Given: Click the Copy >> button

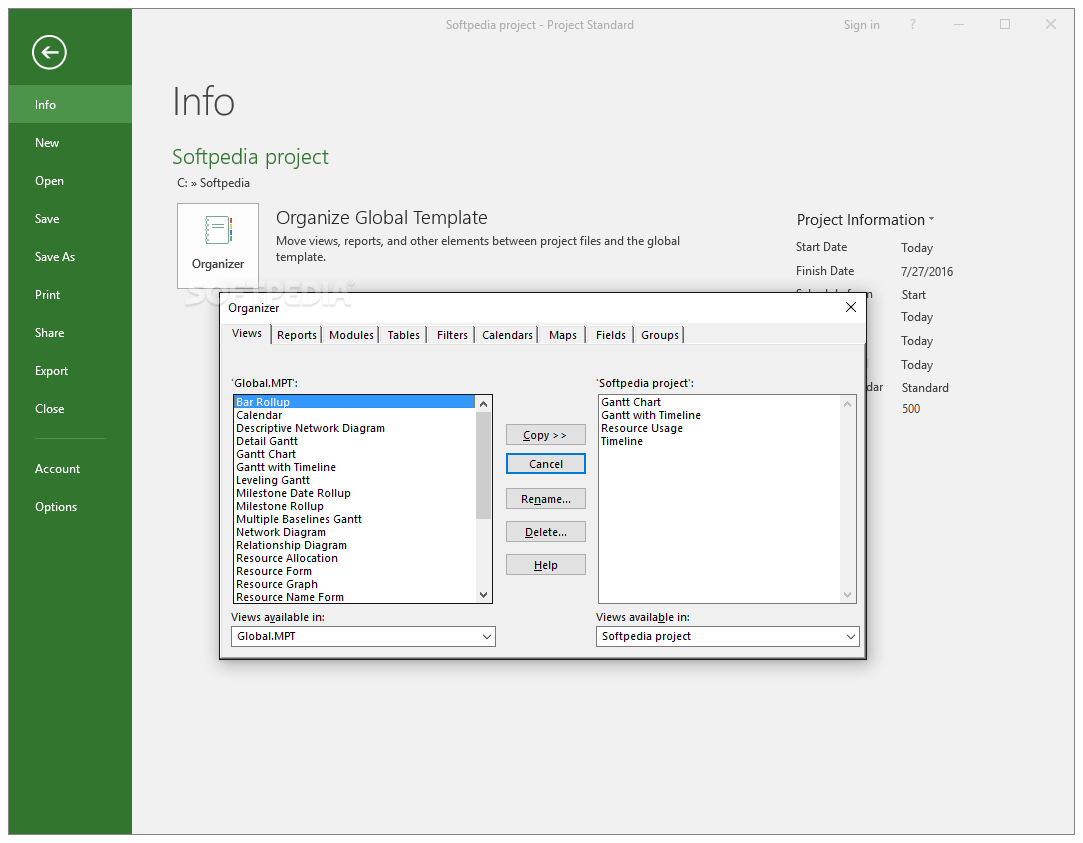Looking at the screenshot, I should click(546, 435).
